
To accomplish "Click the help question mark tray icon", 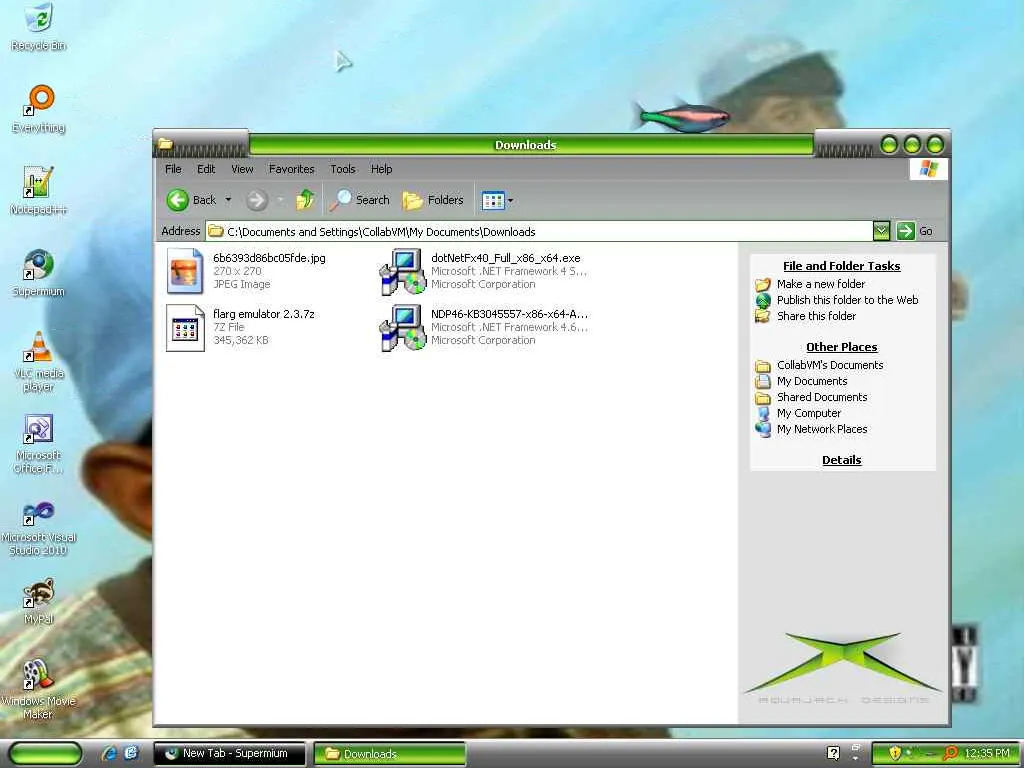I will 833,753.
